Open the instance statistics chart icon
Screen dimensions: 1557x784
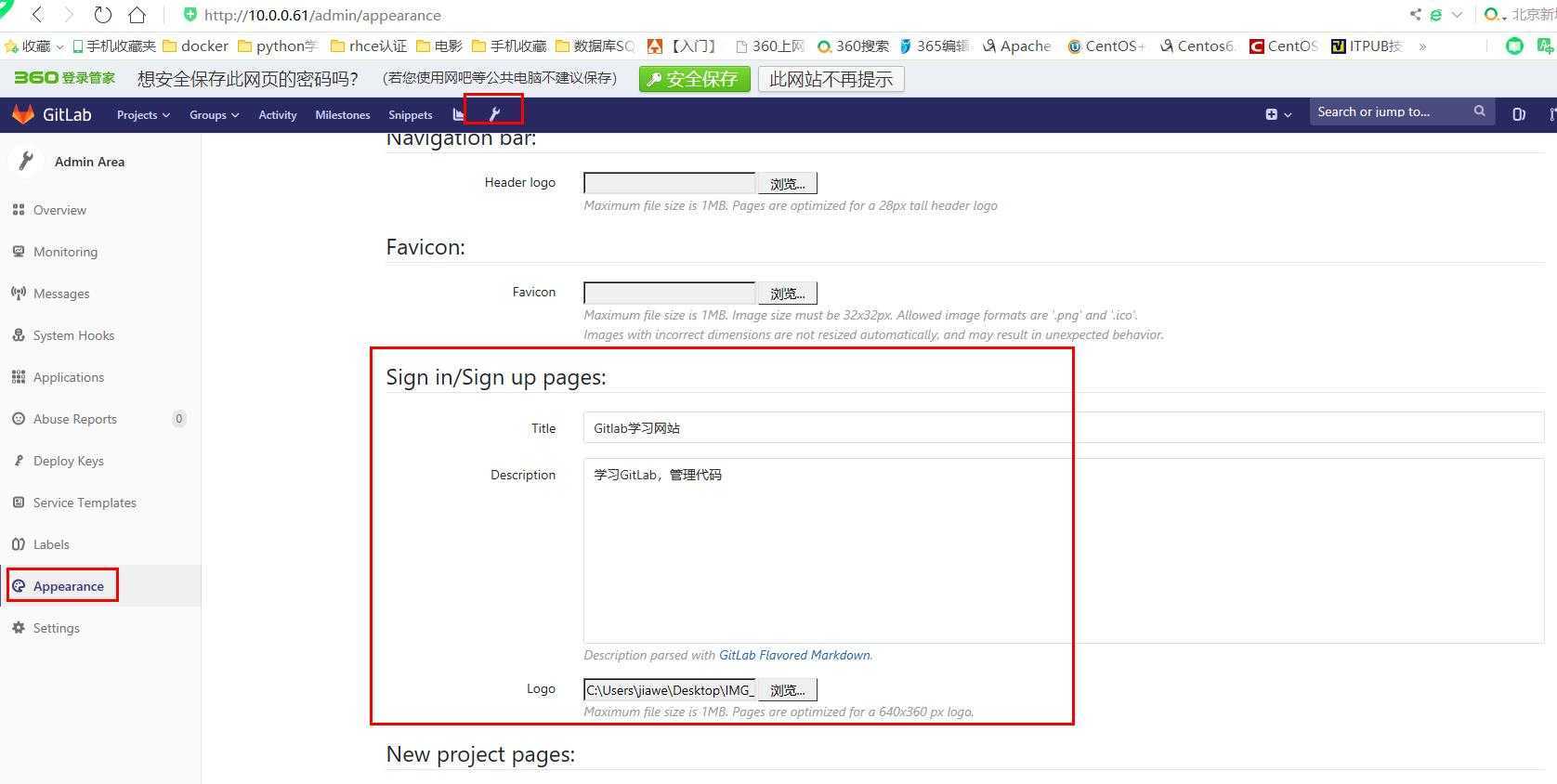(x=458, y=114)
